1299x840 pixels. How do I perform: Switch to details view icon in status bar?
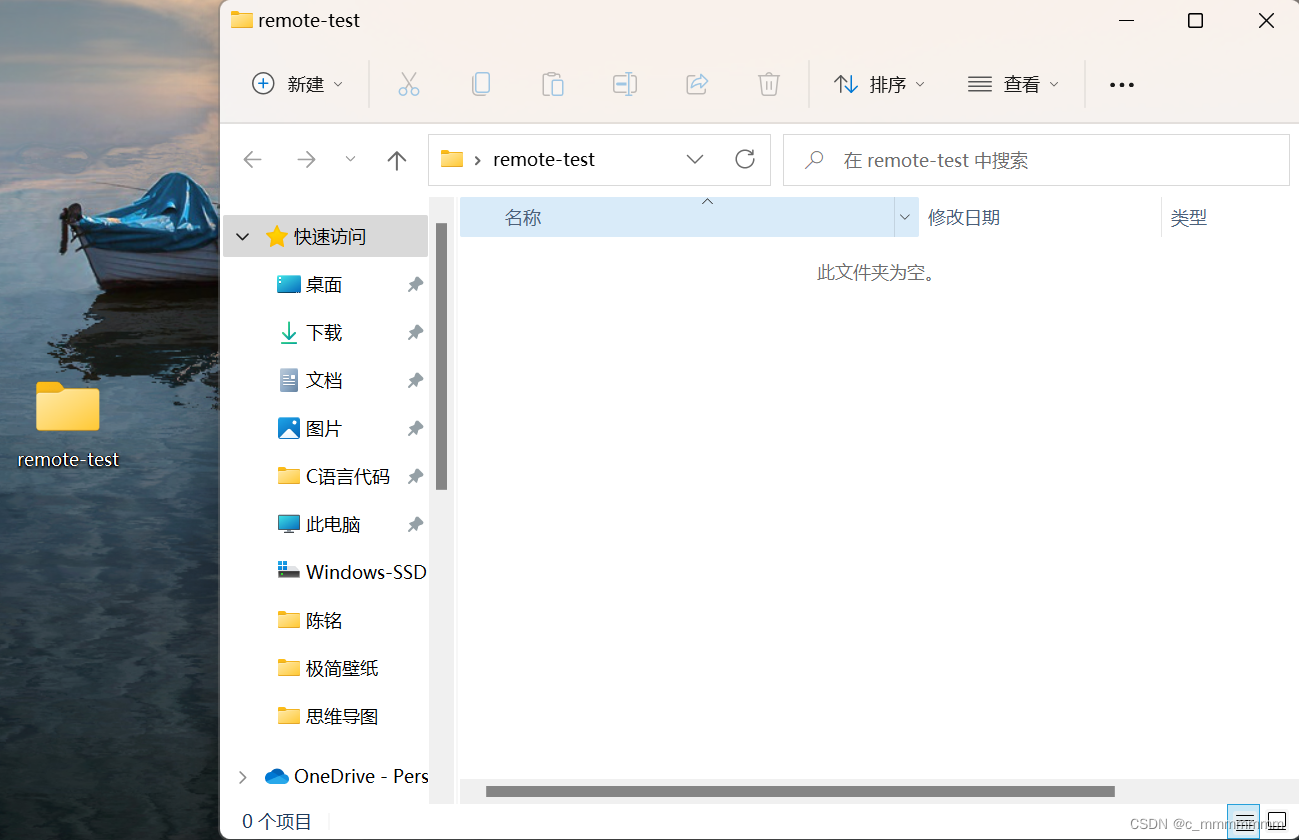(x=1244, y=821)
